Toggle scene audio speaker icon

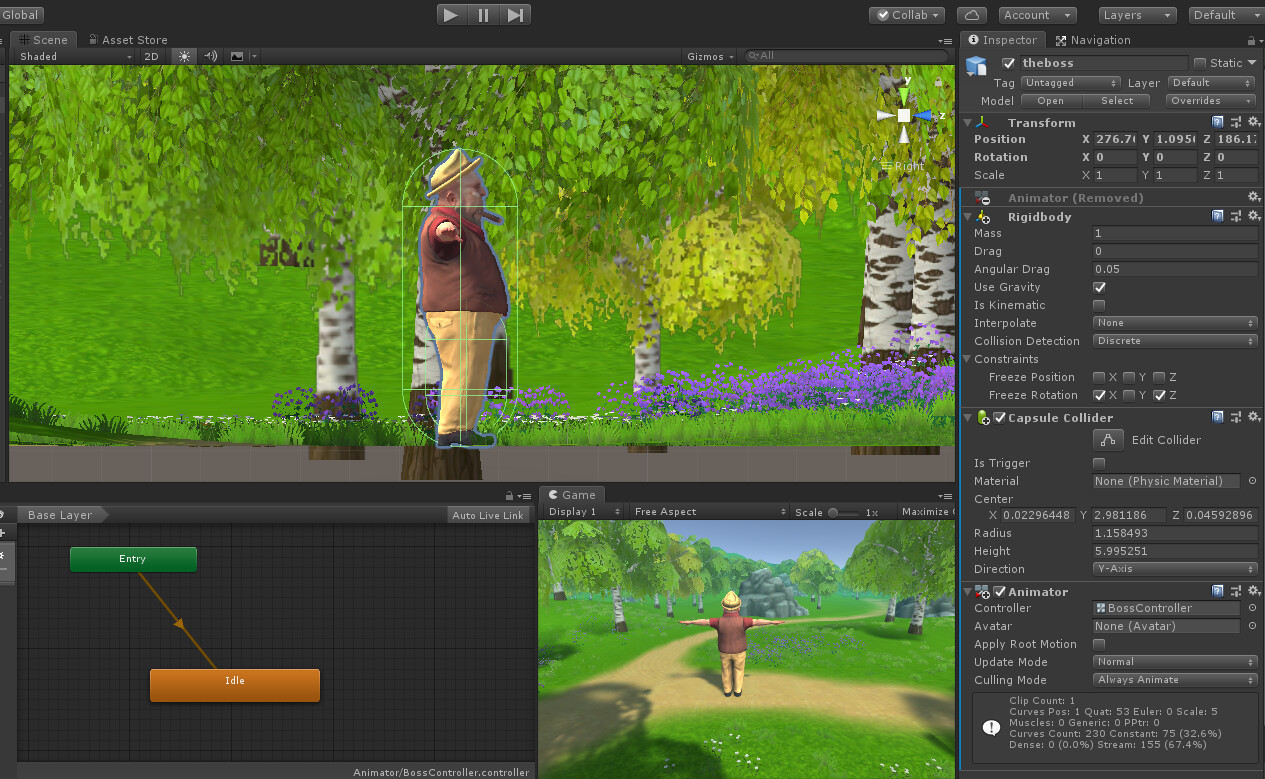(x=210, y=57)
